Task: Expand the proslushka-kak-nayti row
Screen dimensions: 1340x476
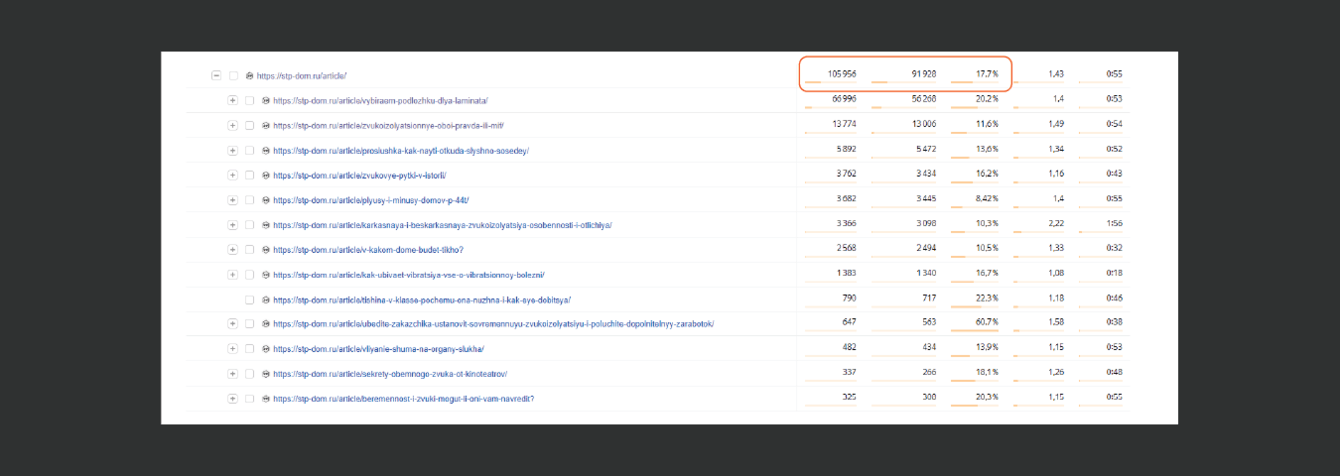Action: pyautogui.click(x=232, y=151)
